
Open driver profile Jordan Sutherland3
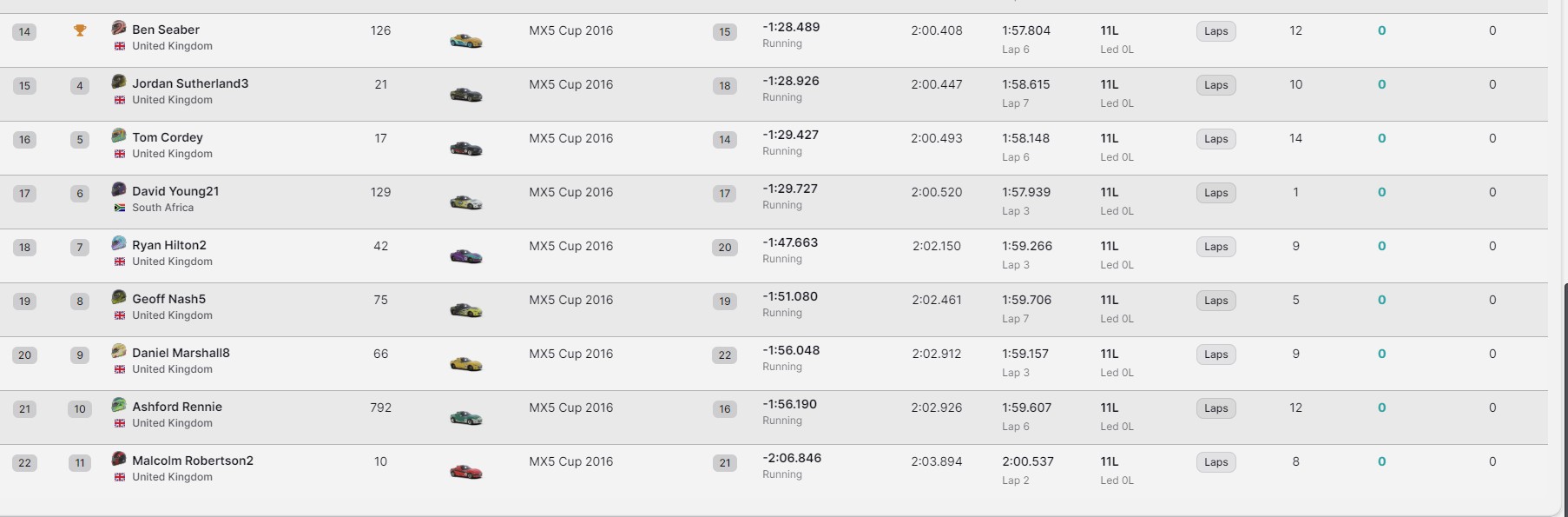[x=190, y=83]
